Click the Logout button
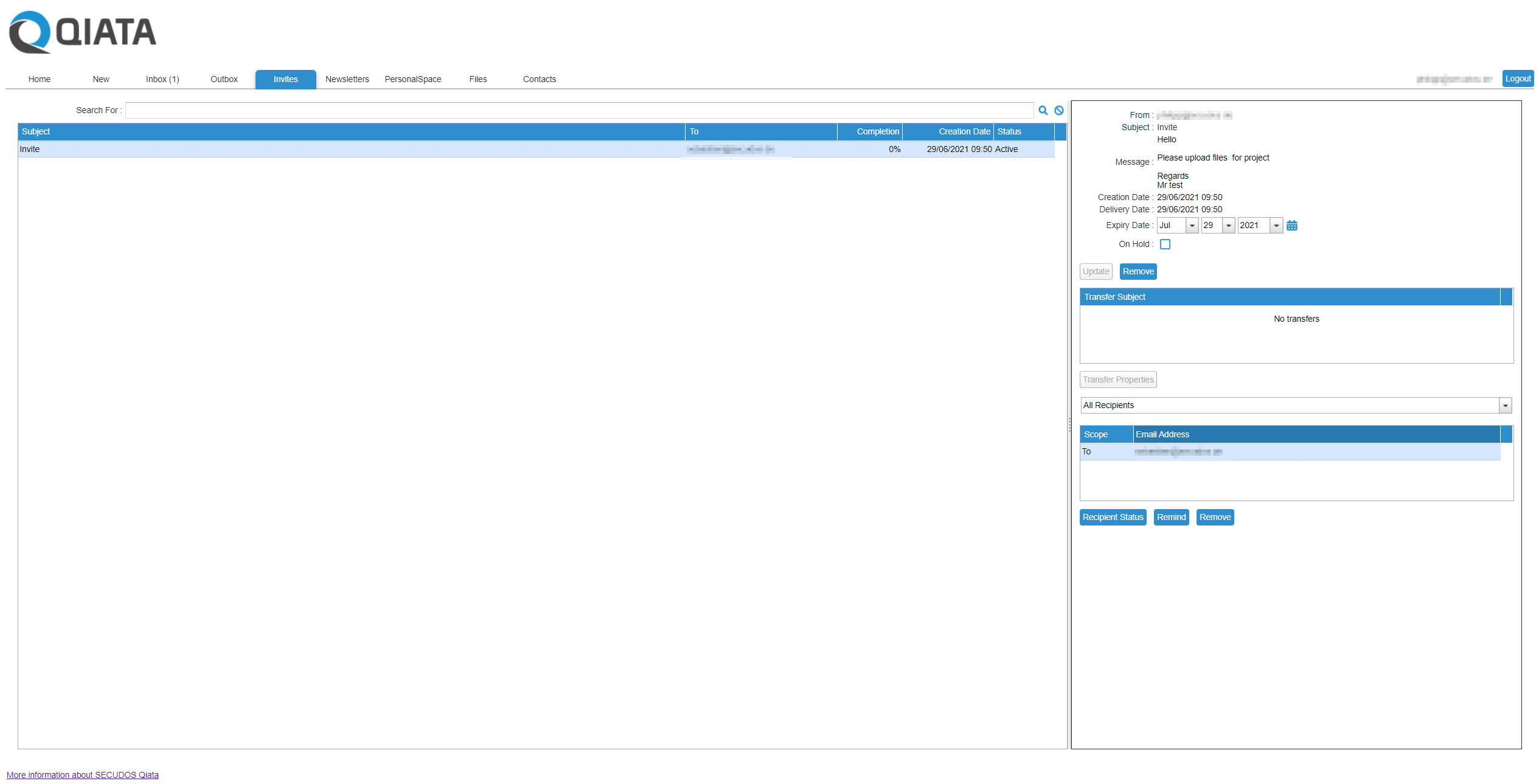This screenshot has width=1539, height=784. 1517,78
